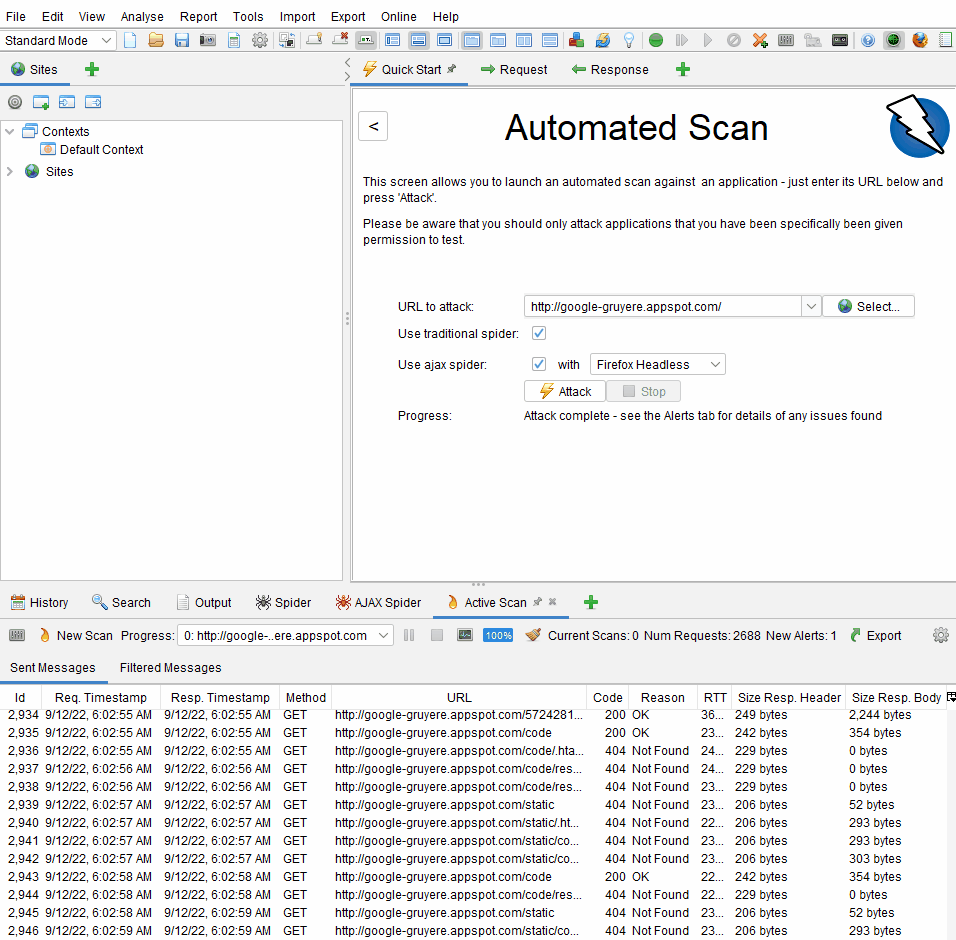Open Session Properties document icon
The image size is (956, 940).
click(234, 40)
